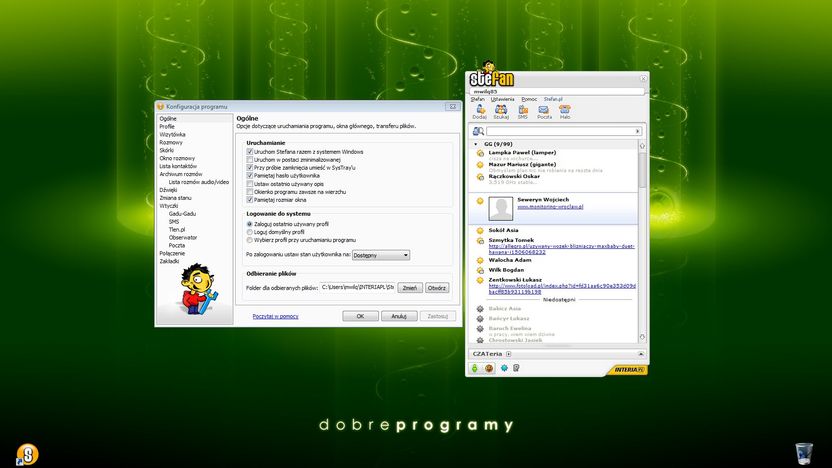Open SMS from the Stefan toolbar
Screen dimensions: 832x468
point(523,110)
